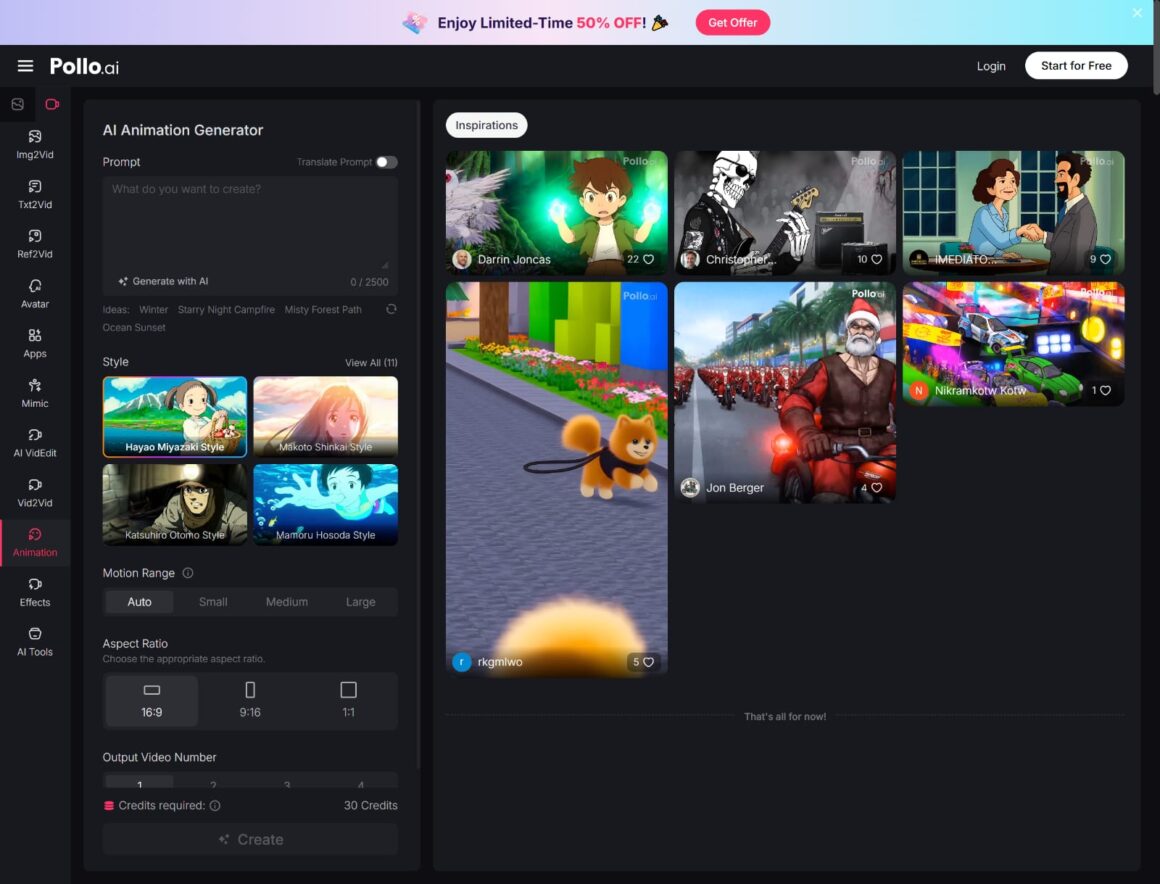Open the Avatar tool
Viewport: 1160px width, 884px height.
click(x=35, y=293)
